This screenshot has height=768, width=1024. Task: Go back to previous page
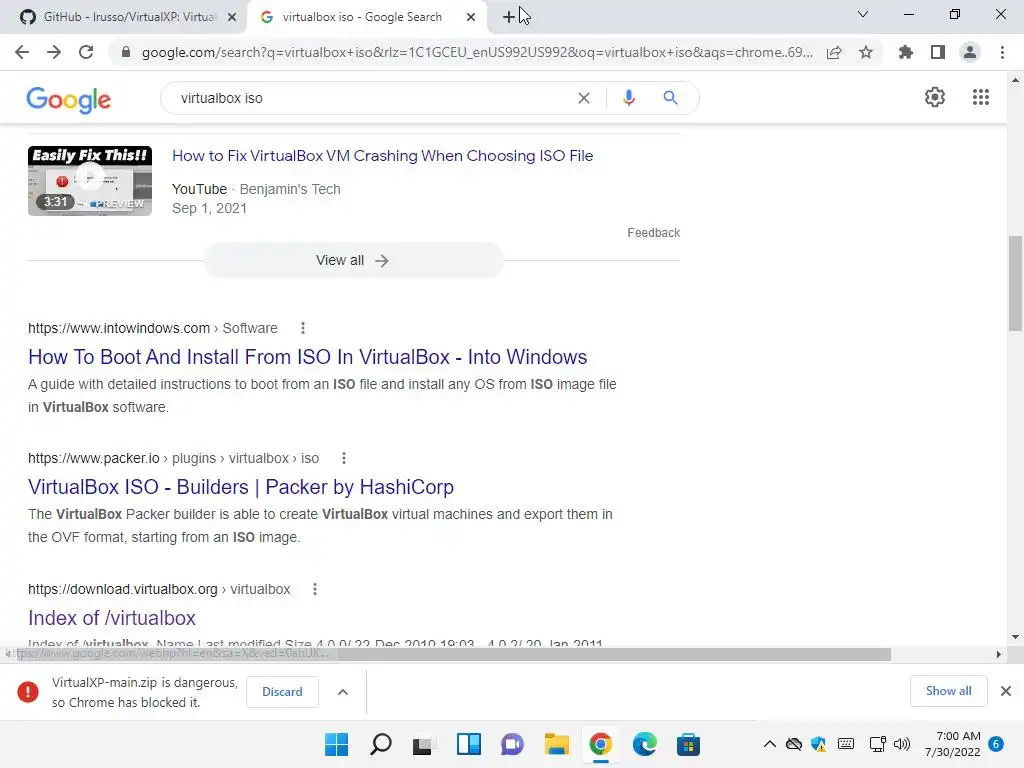click(22, 52)
